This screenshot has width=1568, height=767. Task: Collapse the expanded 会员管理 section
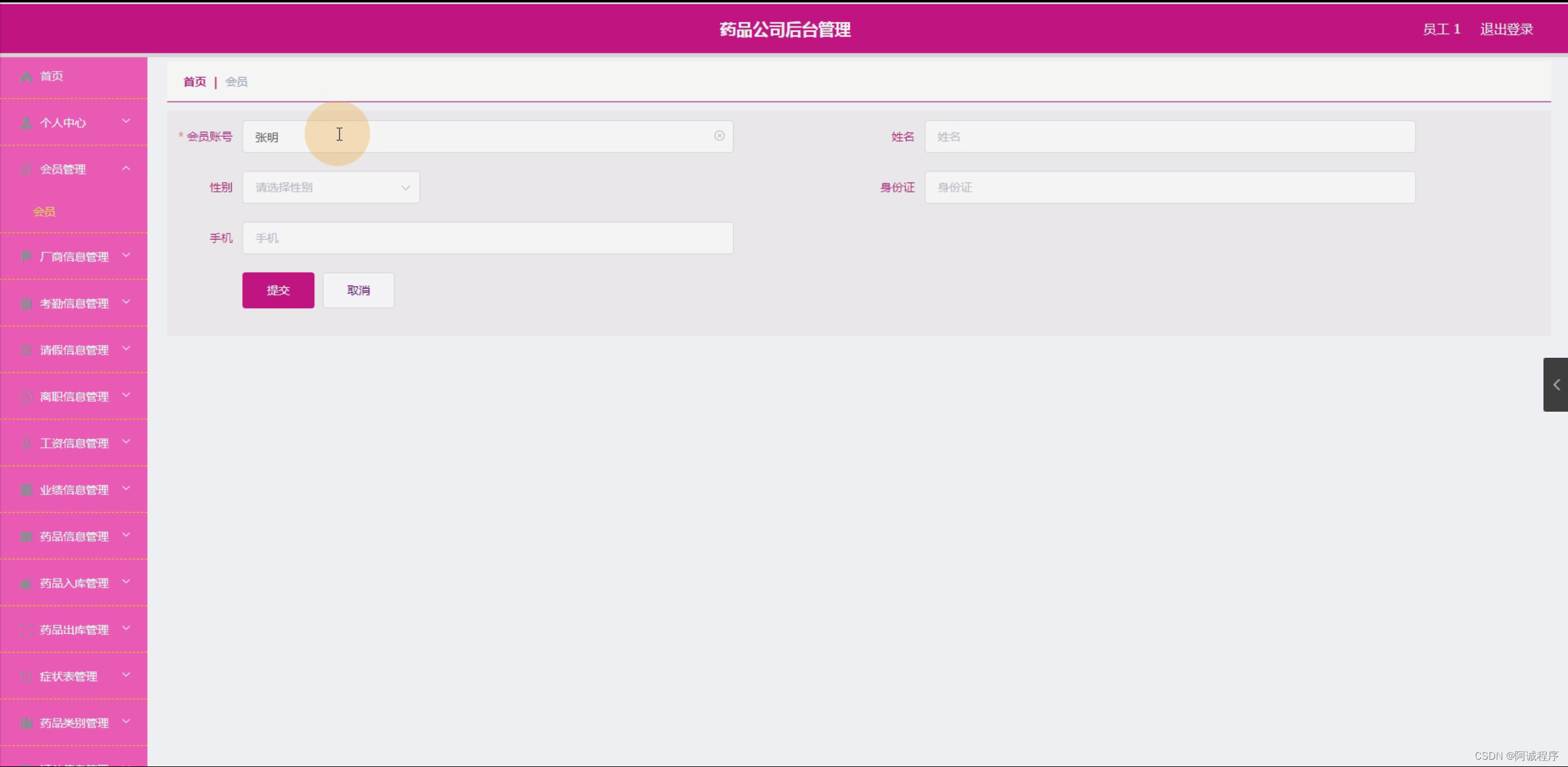(126, 168)
